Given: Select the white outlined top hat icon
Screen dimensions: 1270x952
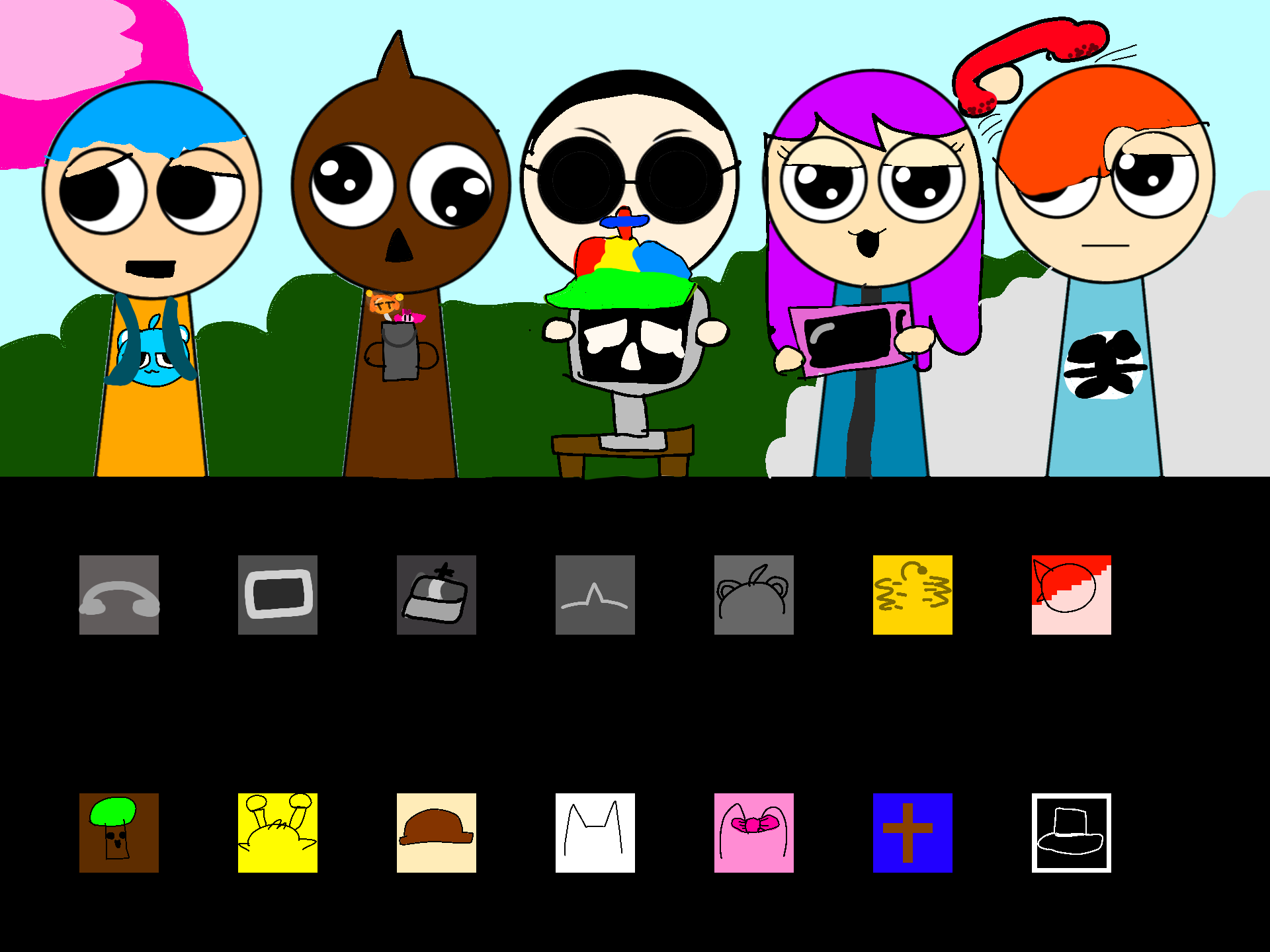Looking at the screenshot, I should coord(1072,833).
